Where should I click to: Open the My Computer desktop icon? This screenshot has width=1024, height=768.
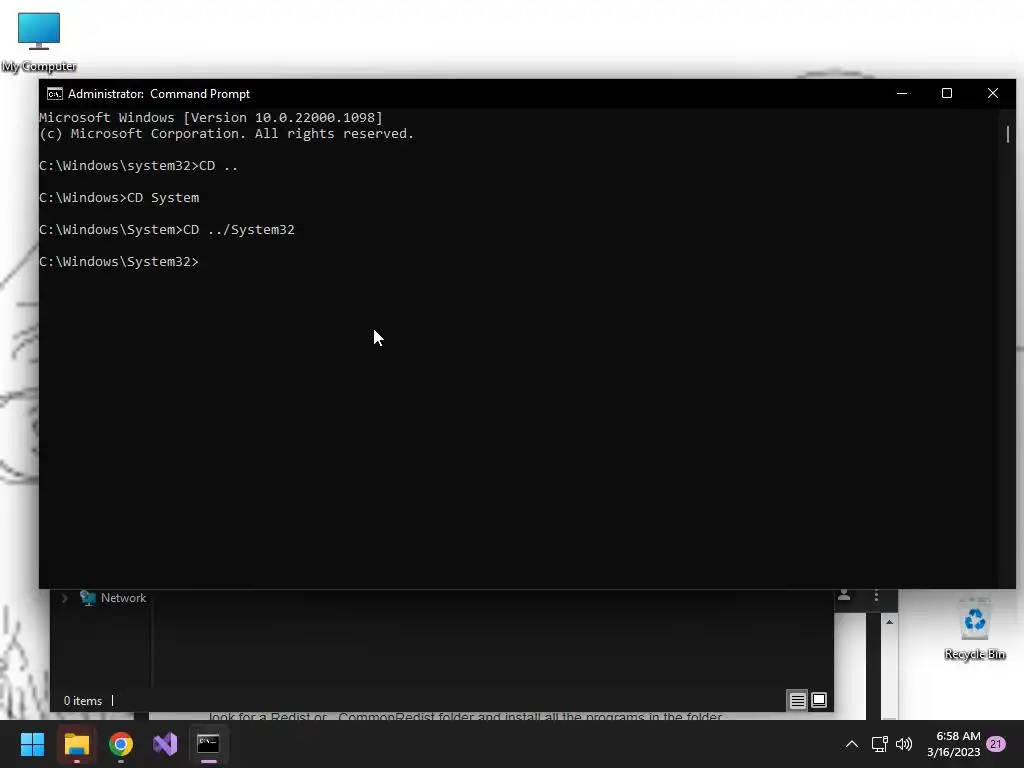pyautogui.click(x=39, y=42)
